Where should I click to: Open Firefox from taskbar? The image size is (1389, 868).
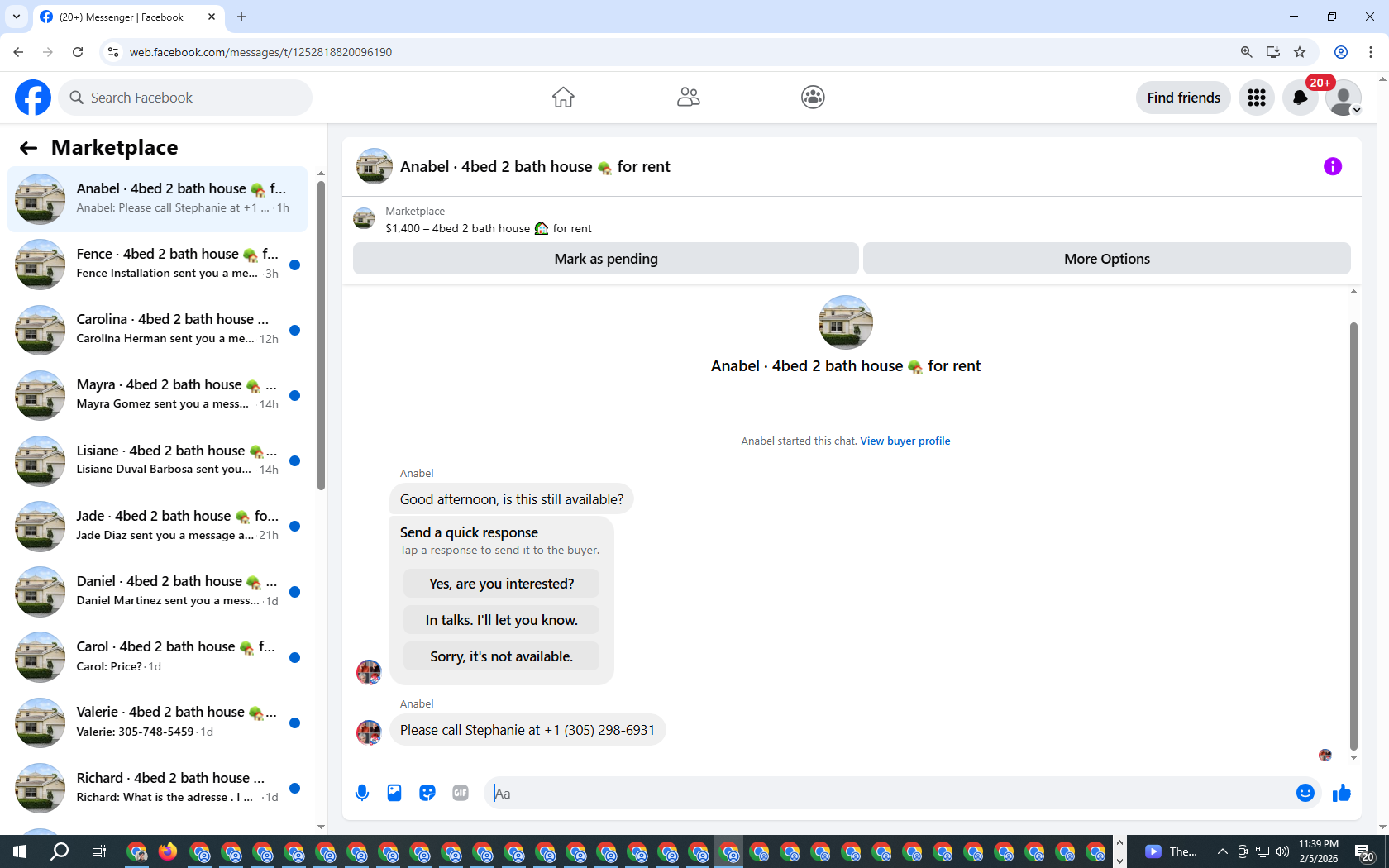coord(168,851)
